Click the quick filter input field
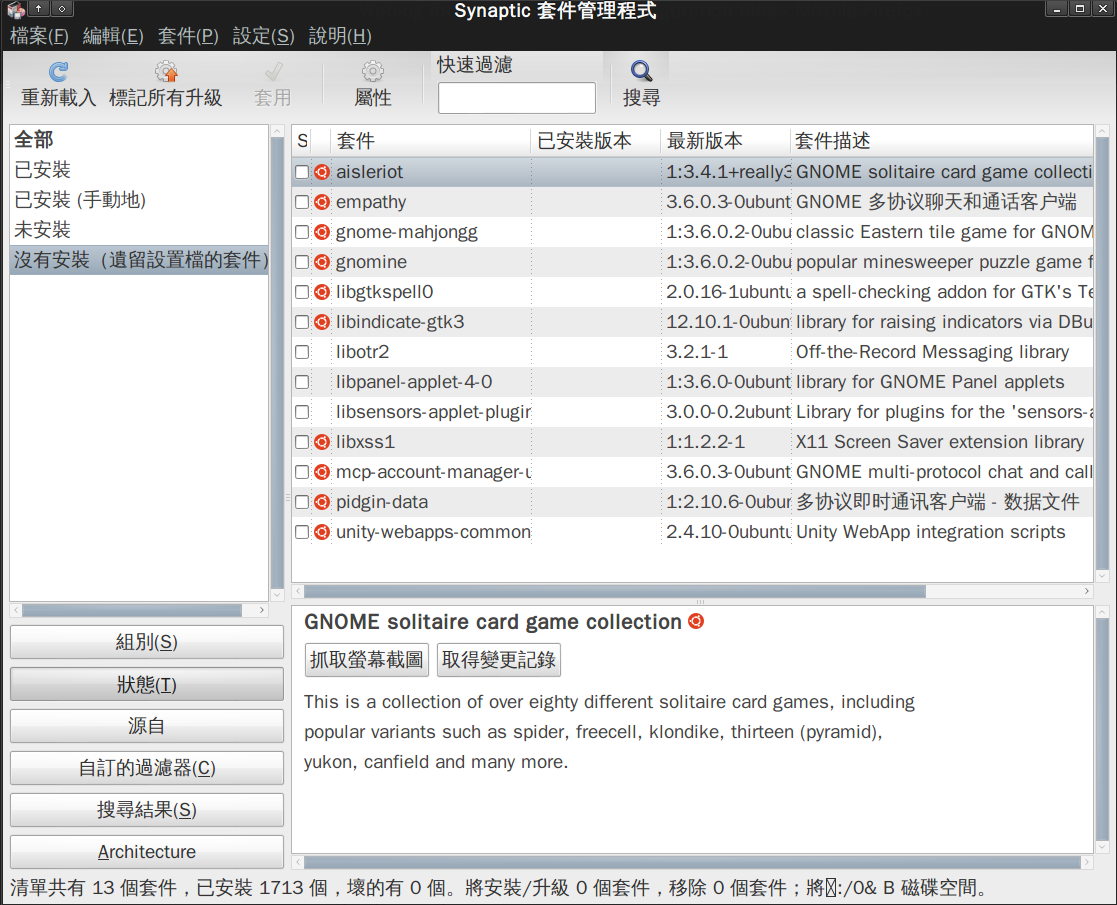This screenshot has width=1117, height=905. click(517, 98)
